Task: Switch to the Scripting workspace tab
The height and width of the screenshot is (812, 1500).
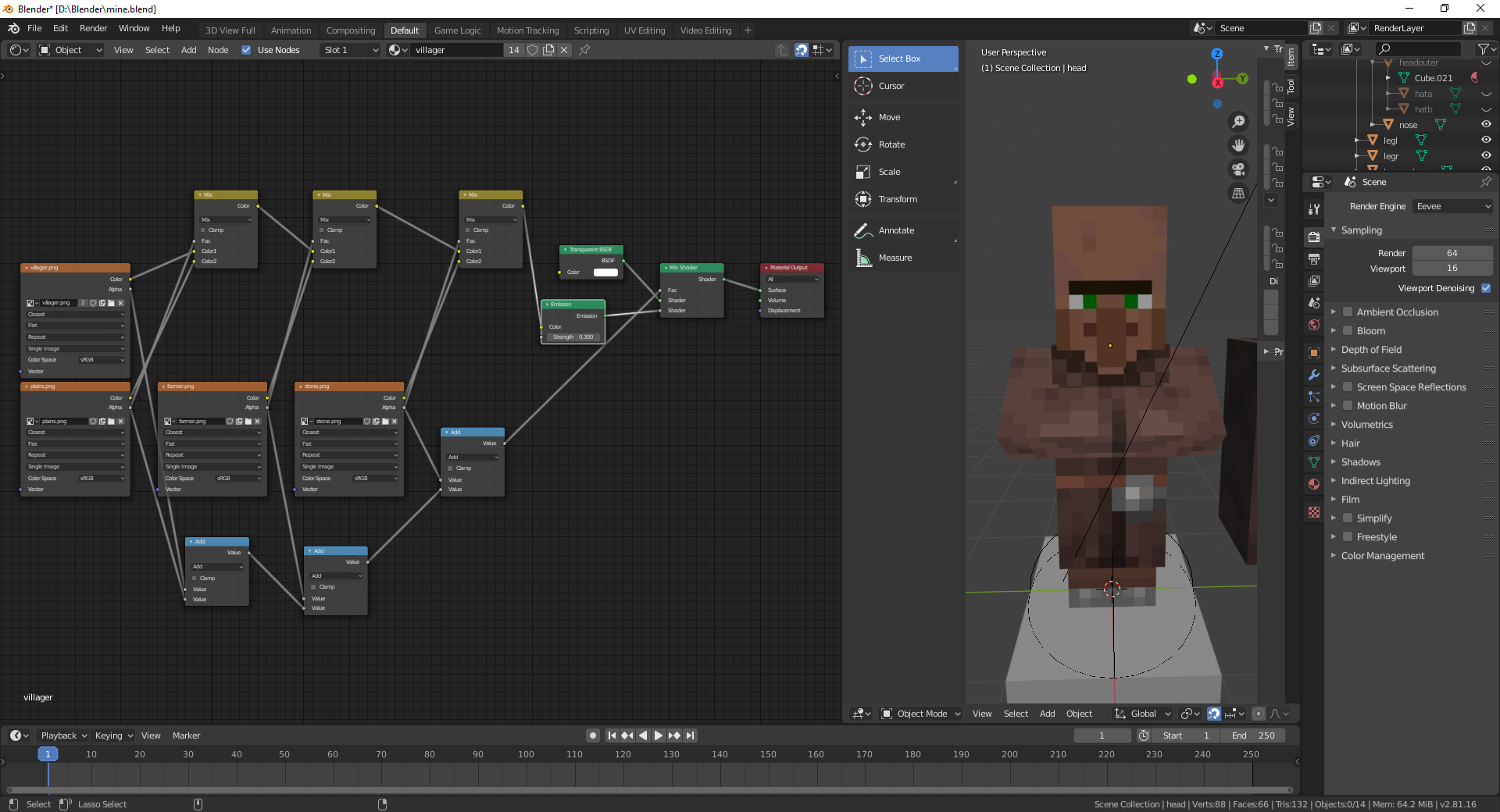Action: (x=591, y=30)
